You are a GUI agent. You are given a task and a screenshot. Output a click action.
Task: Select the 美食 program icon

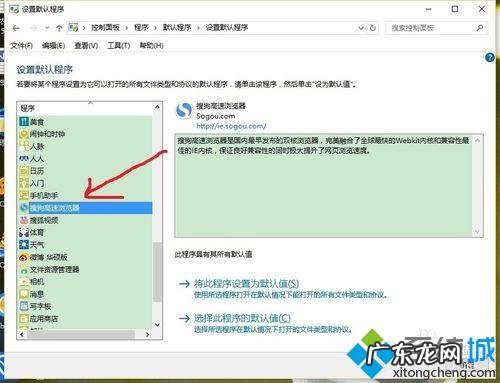(x=24, y=122)
